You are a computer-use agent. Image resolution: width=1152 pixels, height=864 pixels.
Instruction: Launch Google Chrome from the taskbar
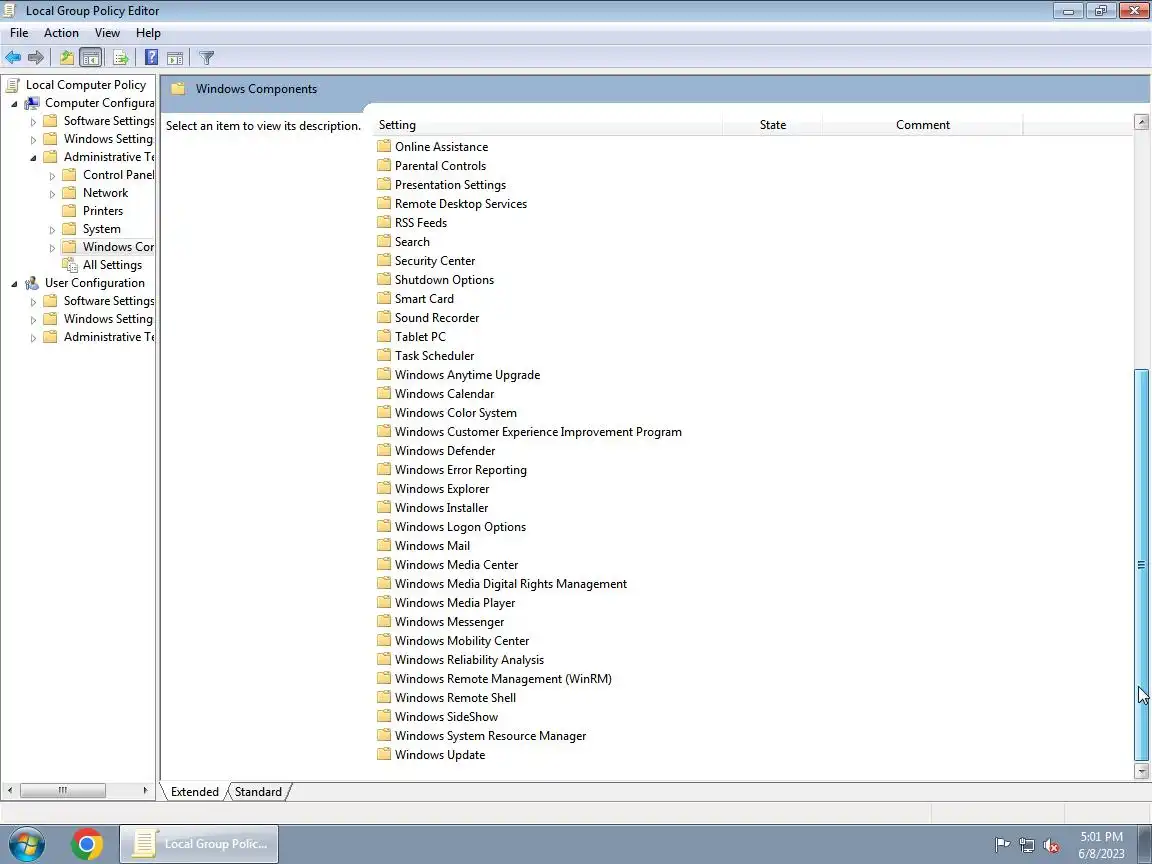coord(87,844)
